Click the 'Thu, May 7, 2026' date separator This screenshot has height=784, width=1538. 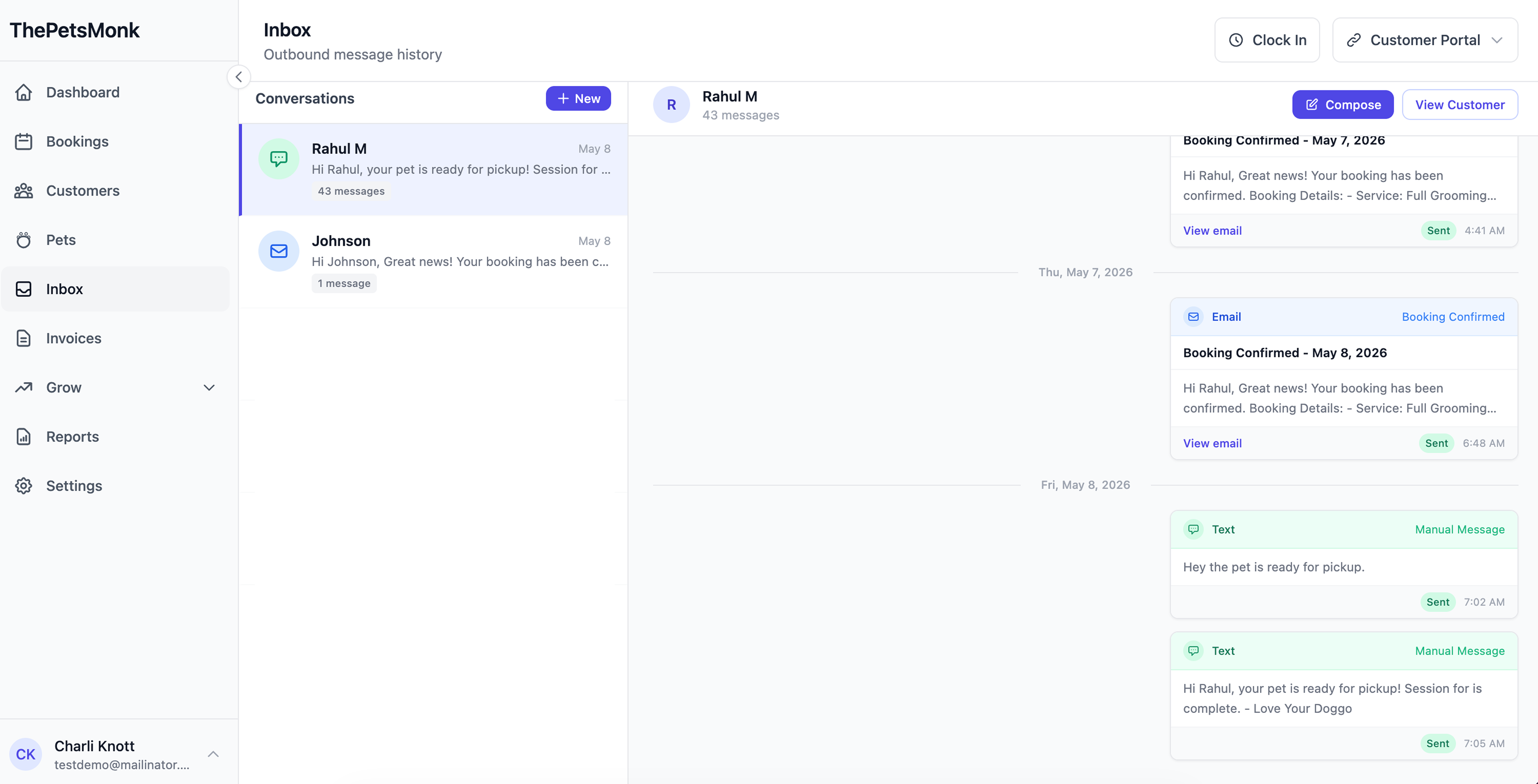(x=1085, y=272)
